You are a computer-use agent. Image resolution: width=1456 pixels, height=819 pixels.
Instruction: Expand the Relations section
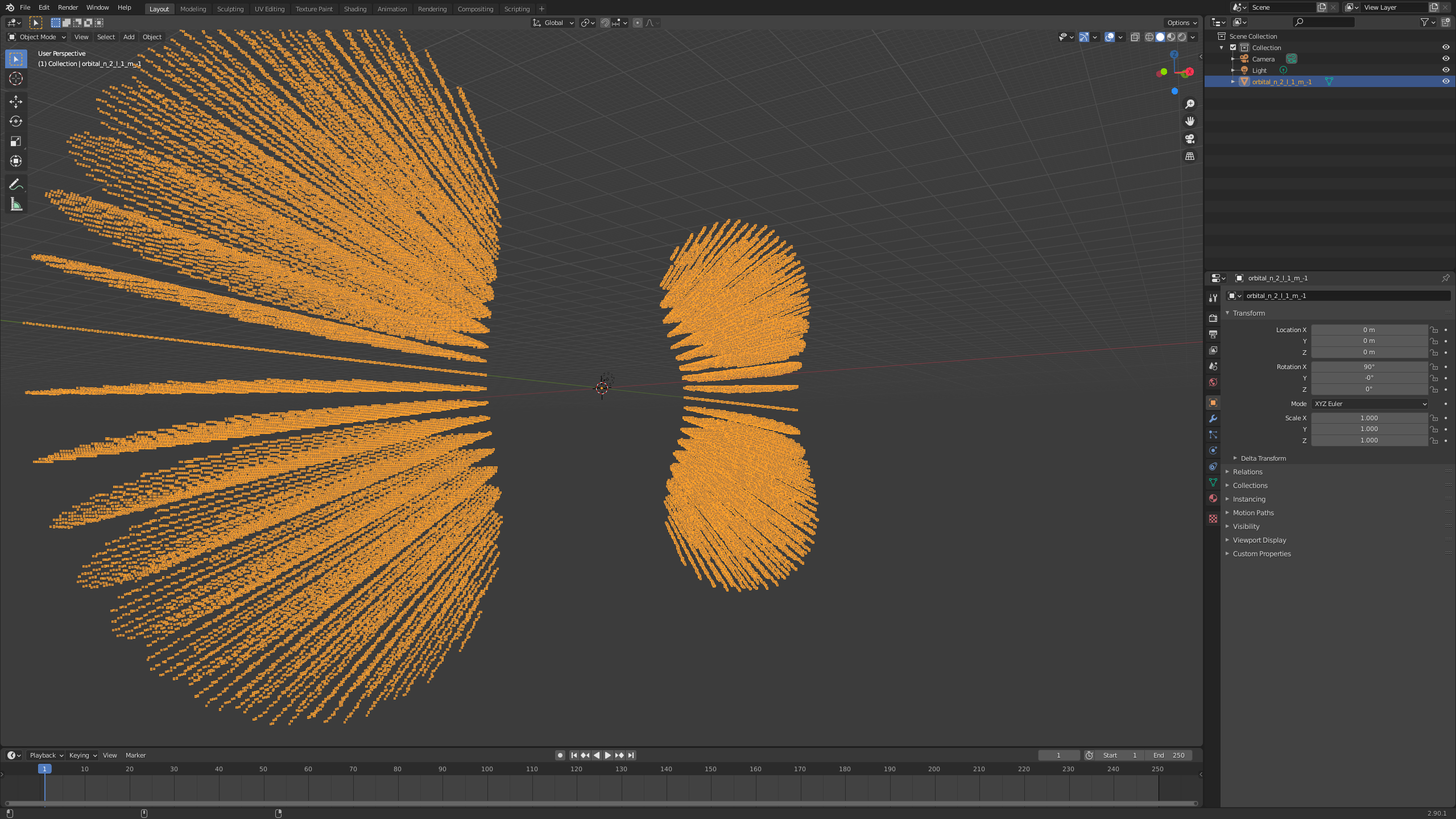coord(1247,471)
